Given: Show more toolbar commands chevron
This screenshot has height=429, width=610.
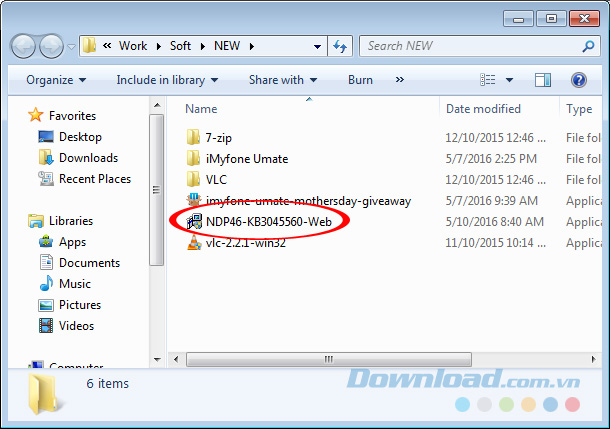Looking at the screenshot, I should 400,80.
